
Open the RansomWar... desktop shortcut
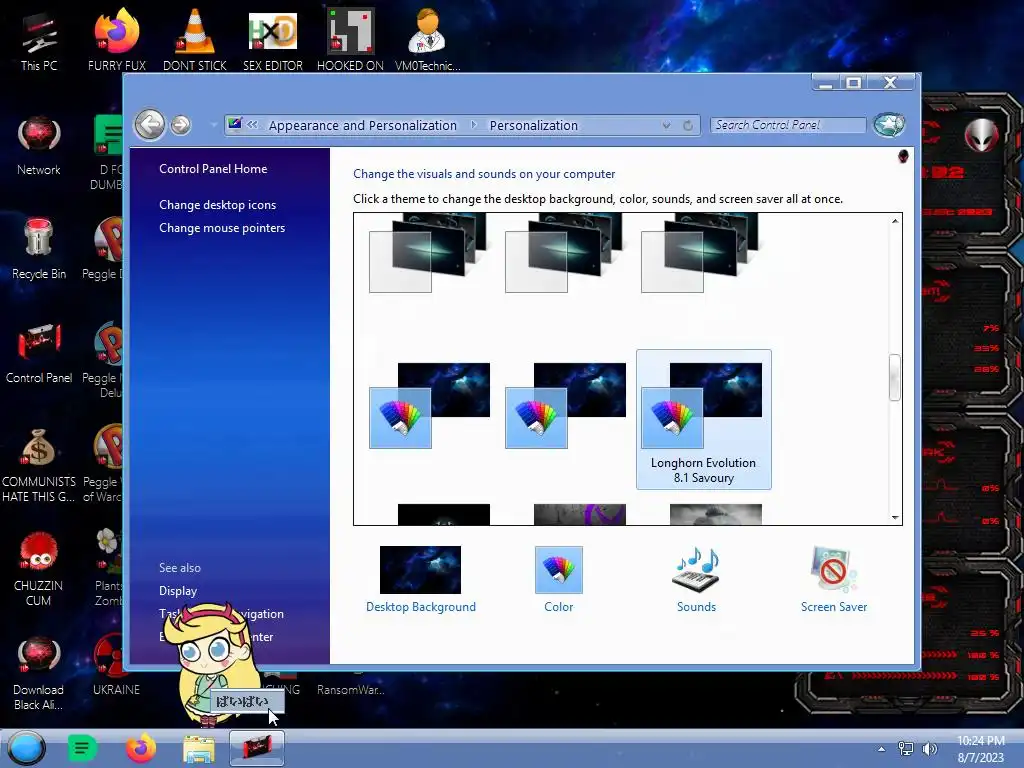tap(351, 690)
